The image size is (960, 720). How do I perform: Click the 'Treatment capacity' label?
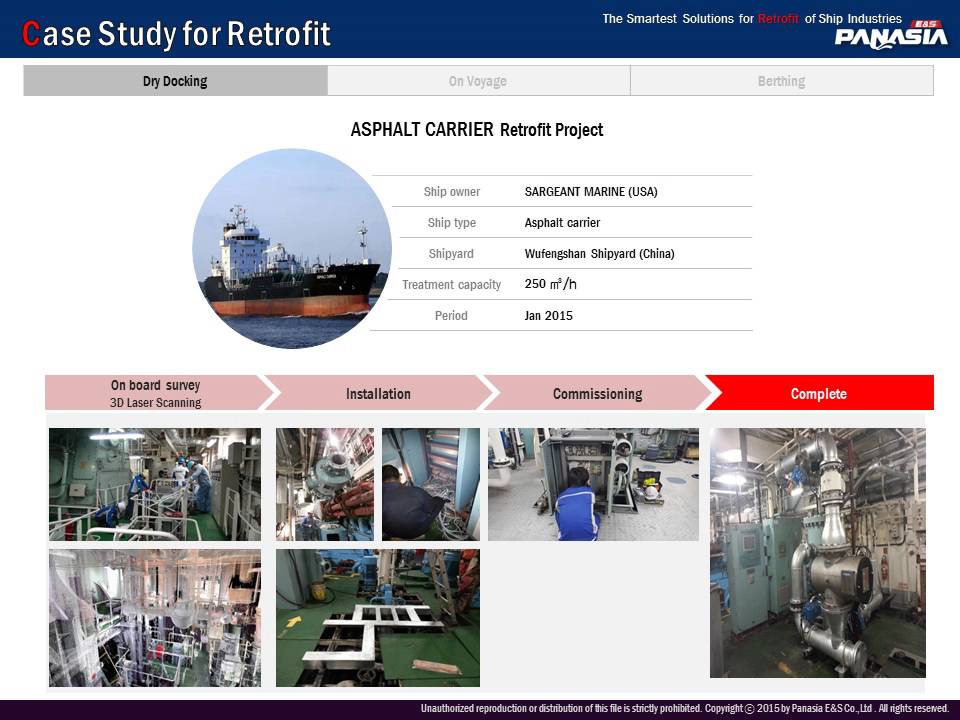point(452,285)
